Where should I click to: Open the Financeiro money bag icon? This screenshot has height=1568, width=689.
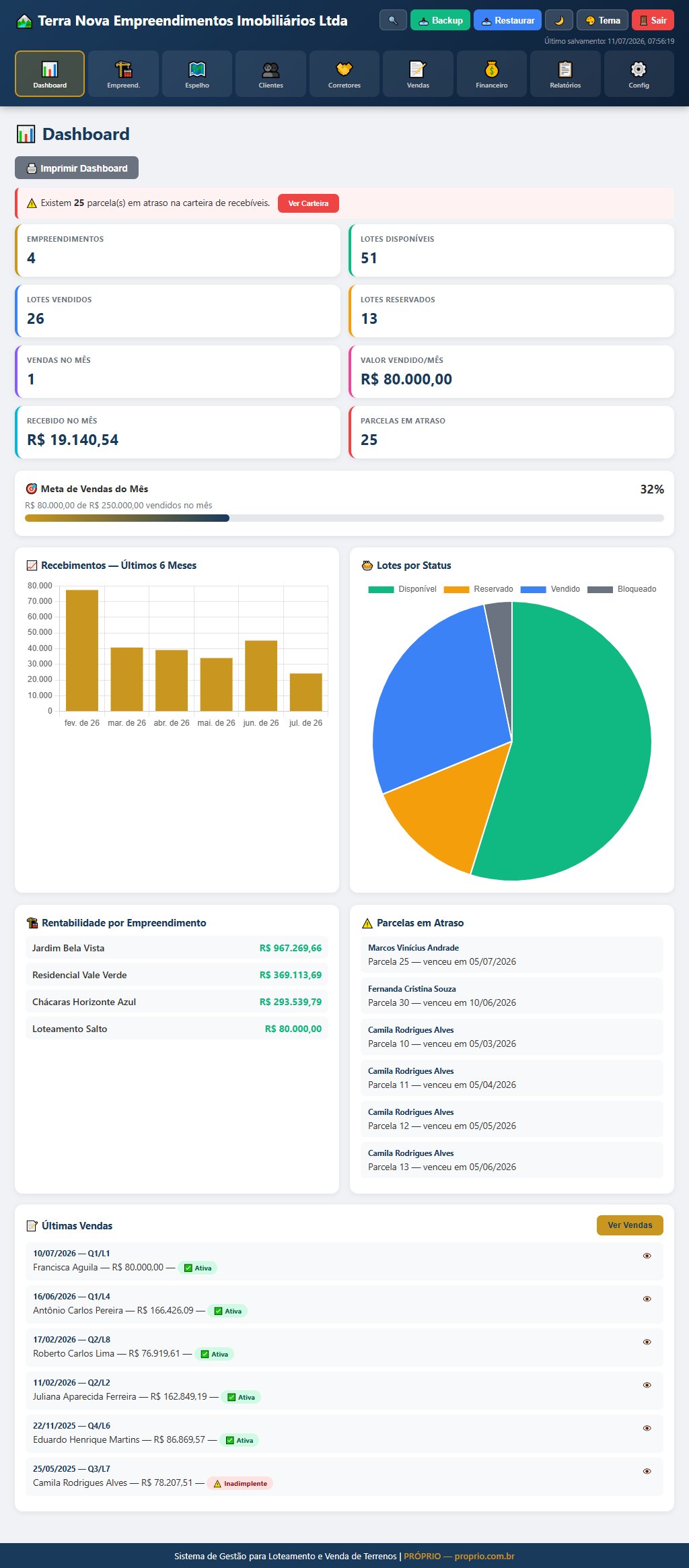click(492, 69)
